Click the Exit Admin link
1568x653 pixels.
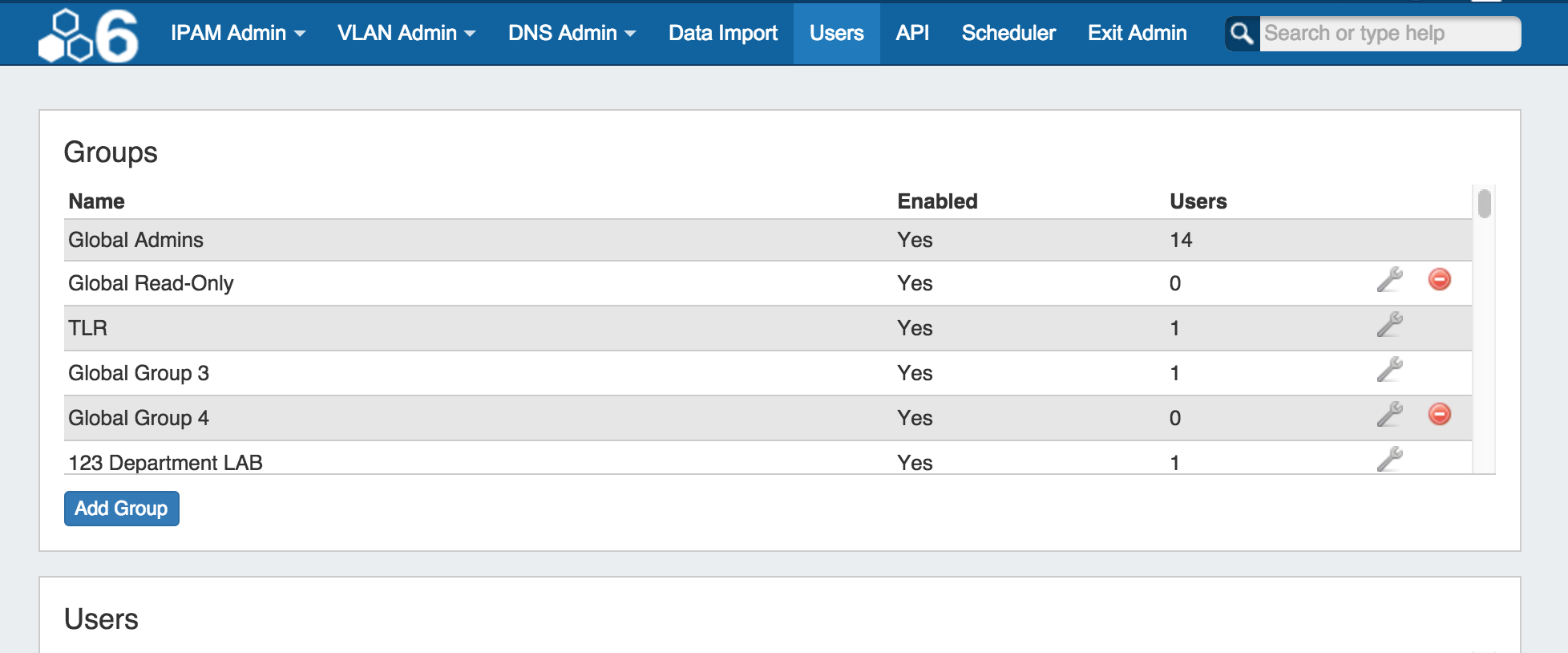tap(1137, 33)
